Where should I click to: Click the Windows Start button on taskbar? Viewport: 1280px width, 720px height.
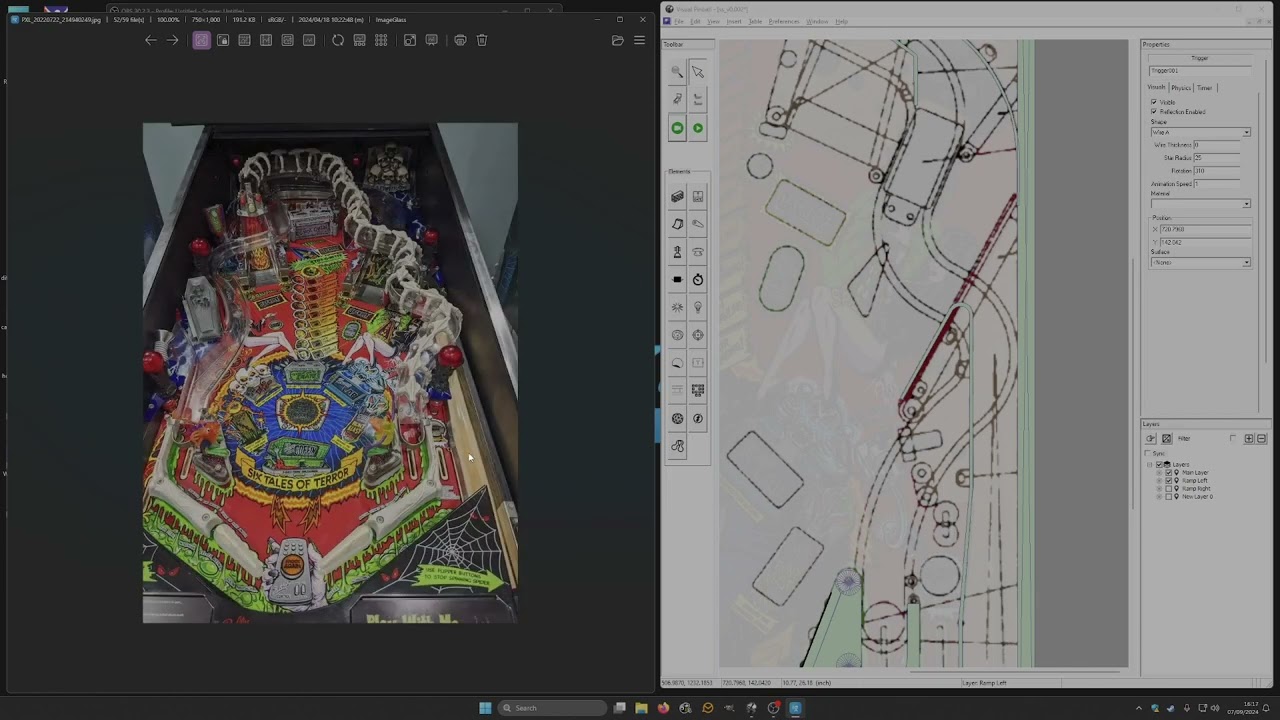coord(485,708)
